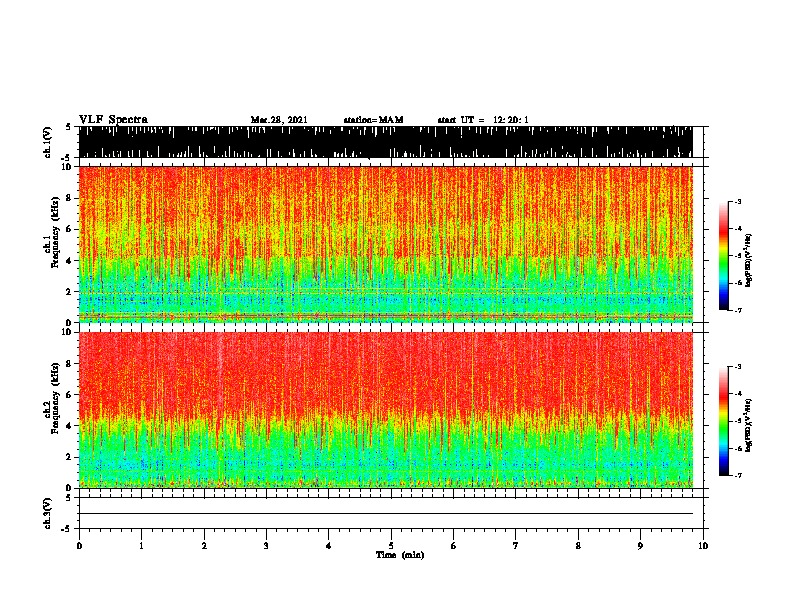
Task: Click time-axis tick label "0"
Action: (79, 546)
